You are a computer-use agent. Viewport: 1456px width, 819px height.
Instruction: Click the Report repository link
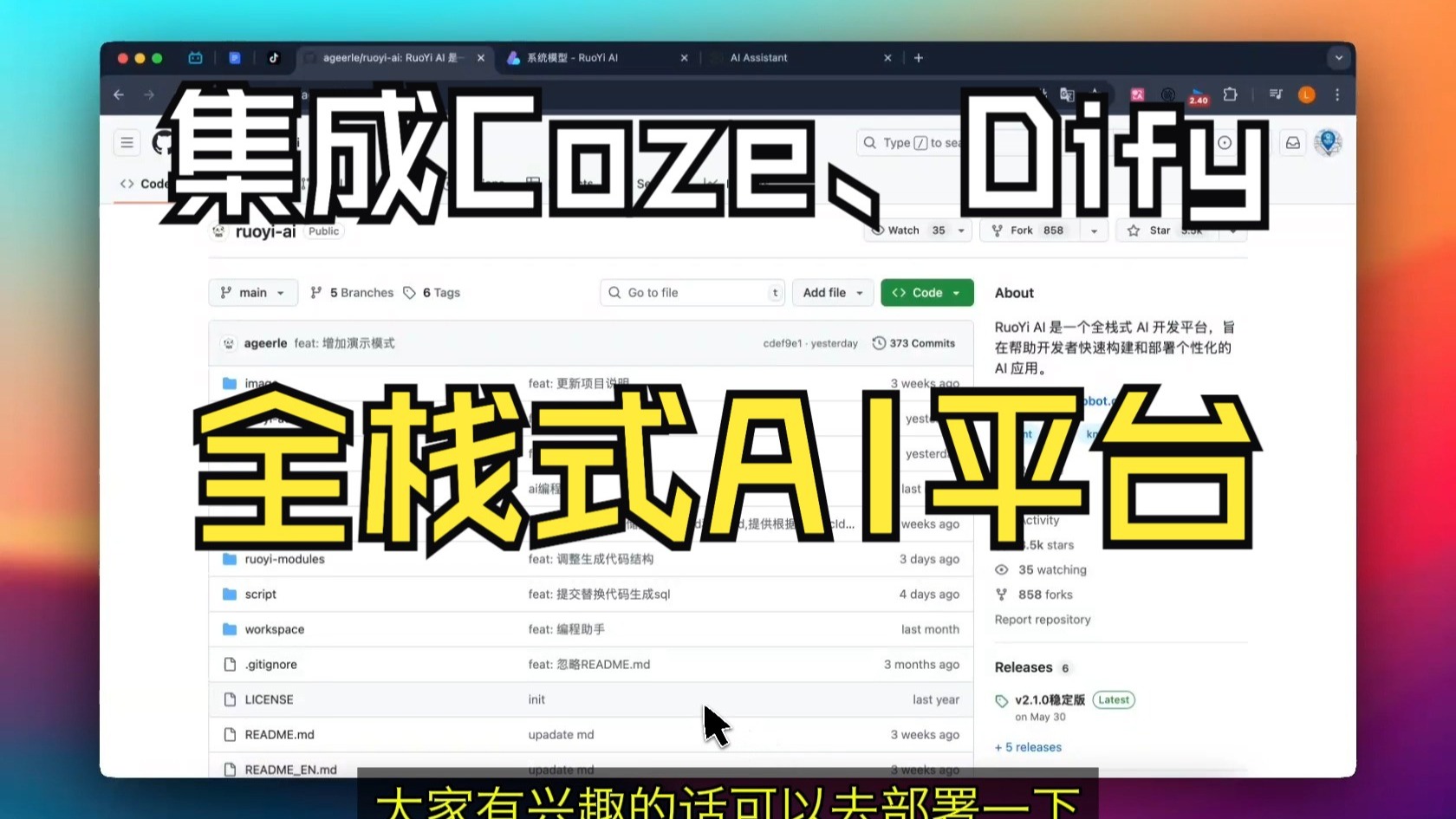(x=1043, y=620)
